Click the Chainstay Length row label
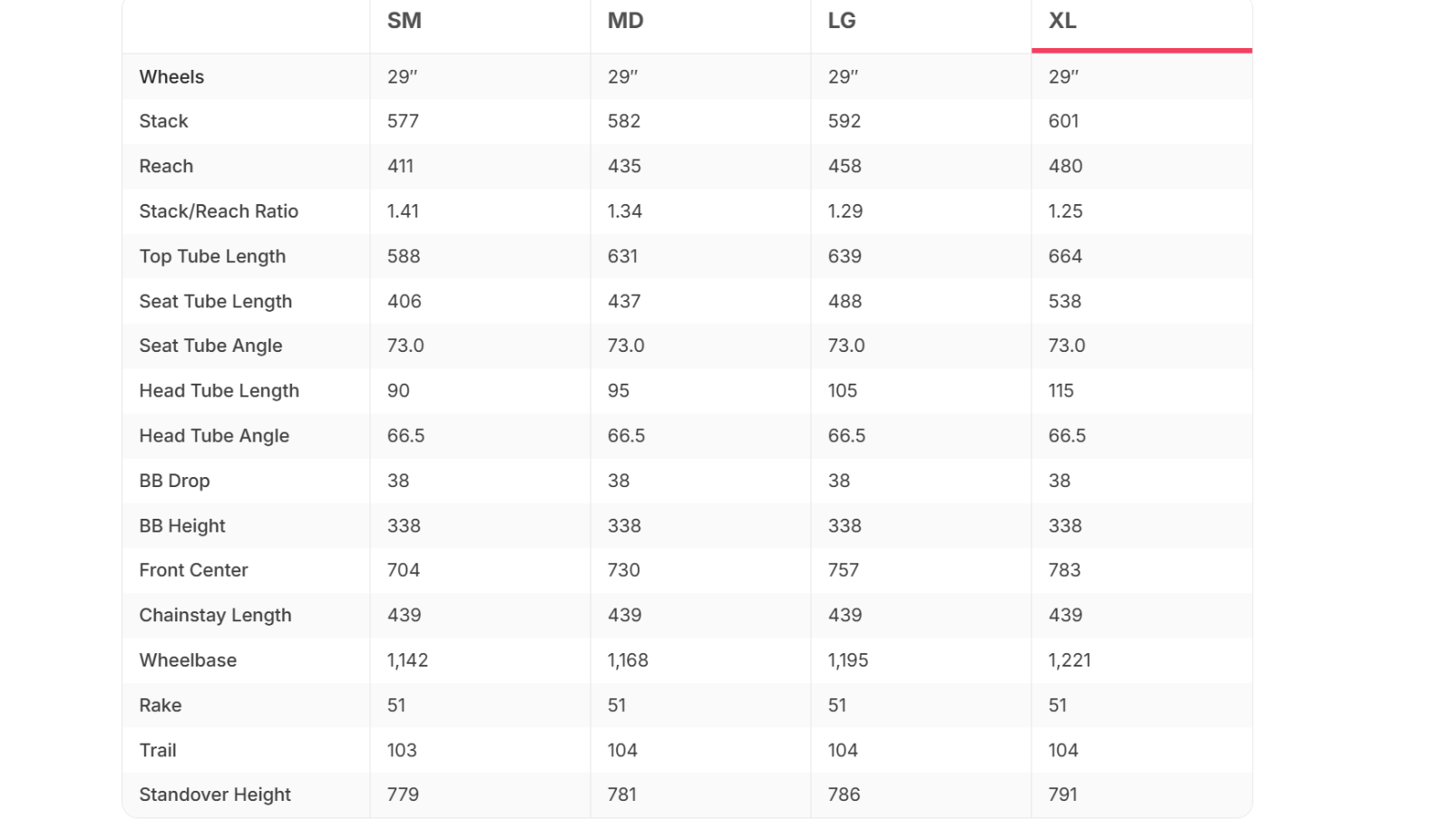 (x=215, y=616)
